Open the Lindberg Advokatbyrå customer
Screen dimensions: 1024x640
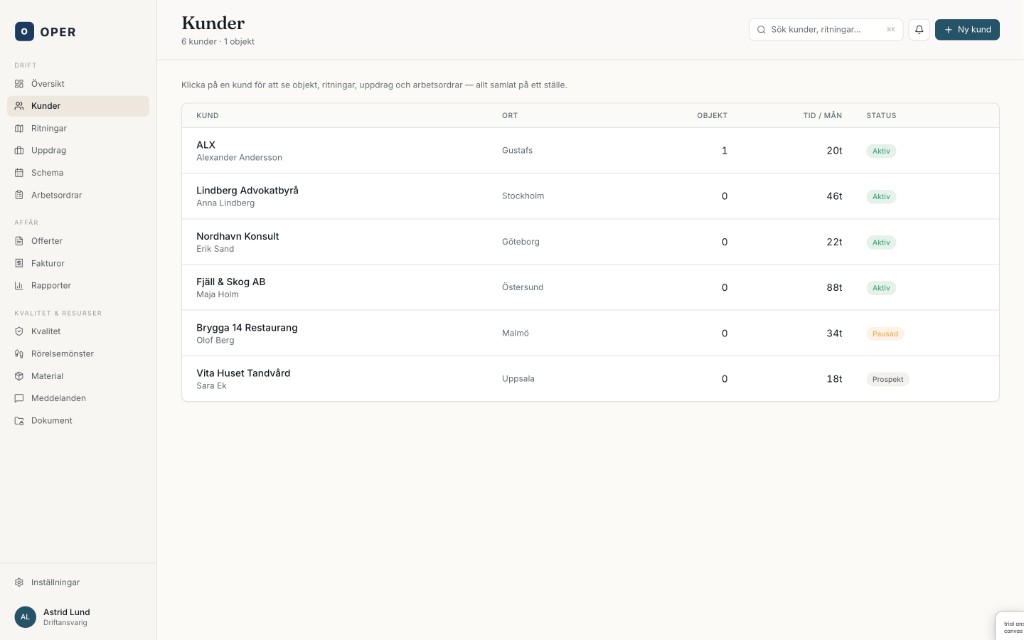coord(590,196)
